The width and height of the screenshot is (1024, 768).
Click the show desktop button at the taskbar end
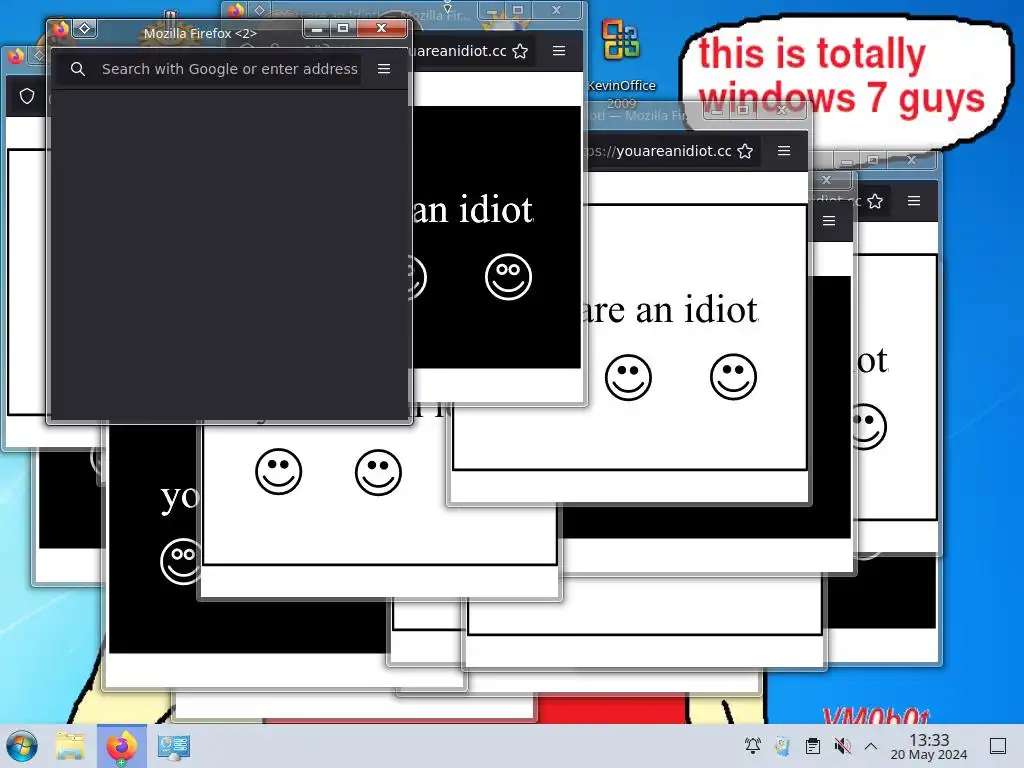click(x=998, y=746)
